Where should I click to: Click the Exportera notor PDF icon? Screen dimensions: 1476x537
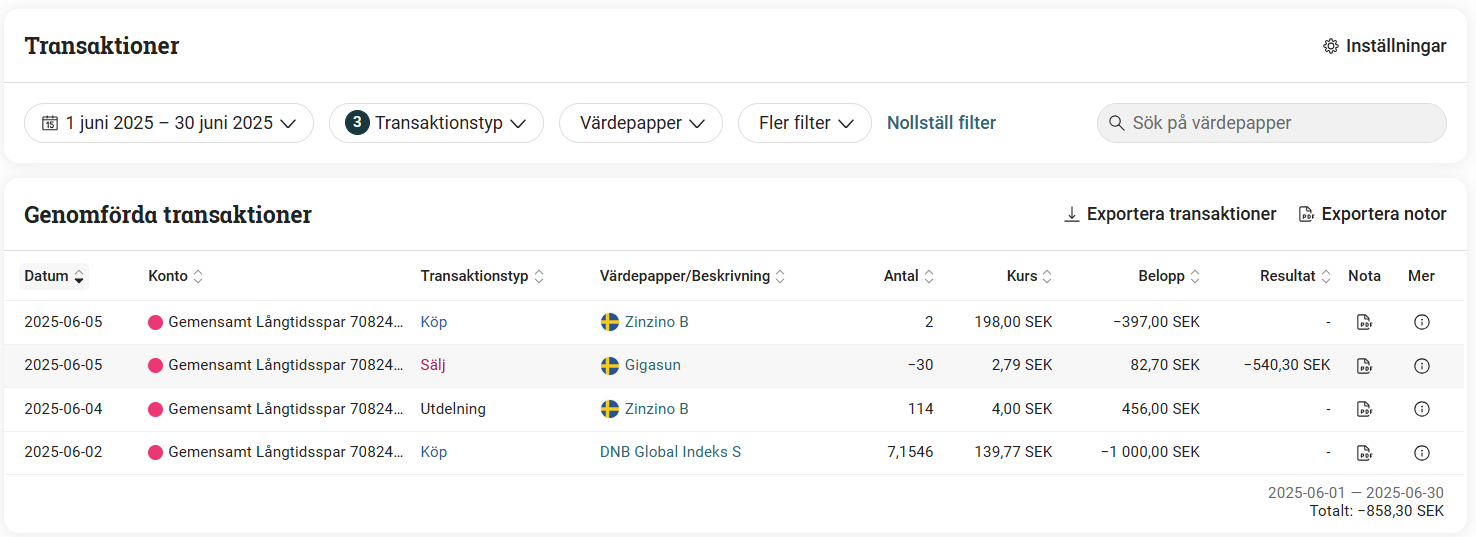[1306, 214]
